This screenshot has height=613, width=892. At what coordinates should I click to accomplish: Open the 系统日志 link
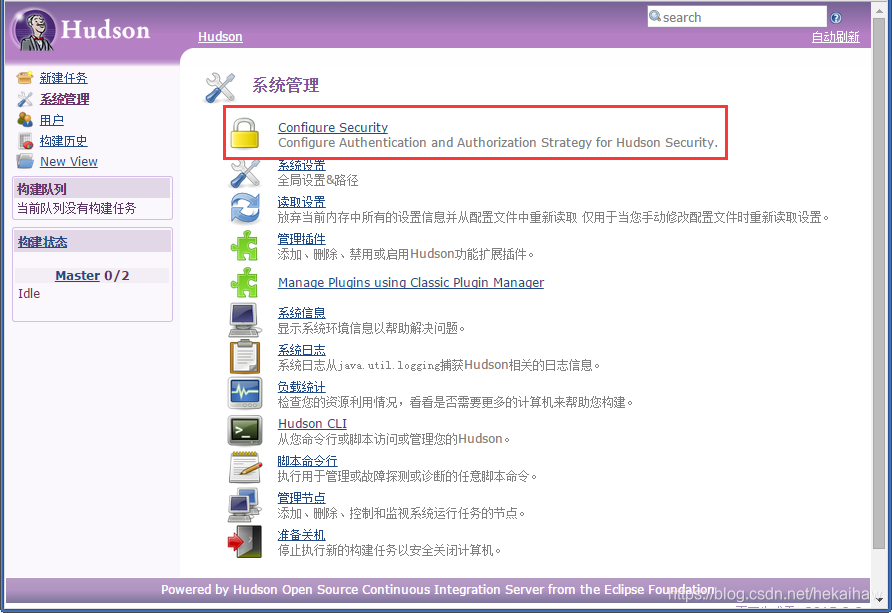coord(302,350)
